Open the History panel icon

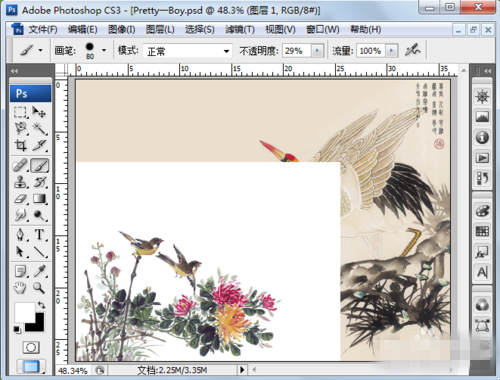482,178
